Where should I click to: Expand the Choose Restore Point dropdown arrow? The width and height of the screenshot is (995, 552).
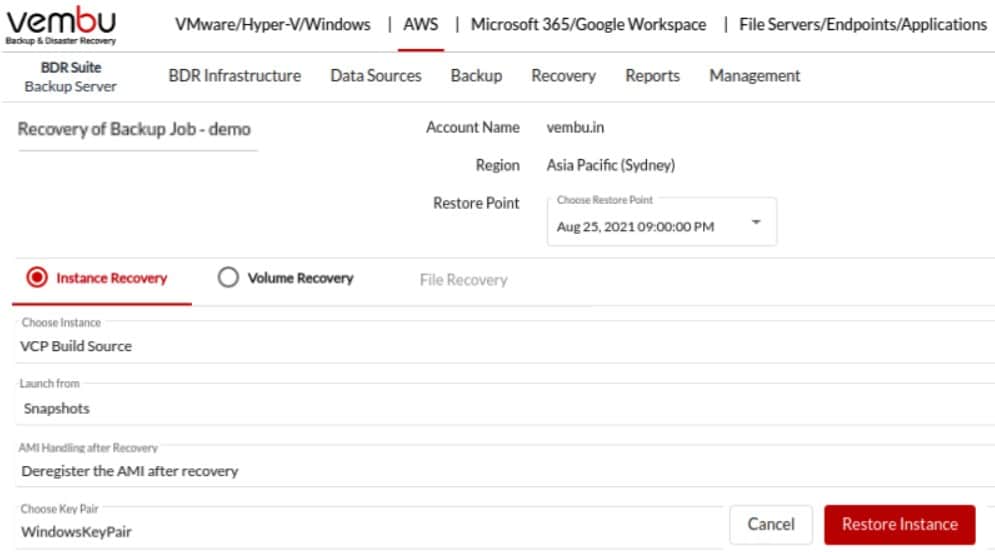756,222
